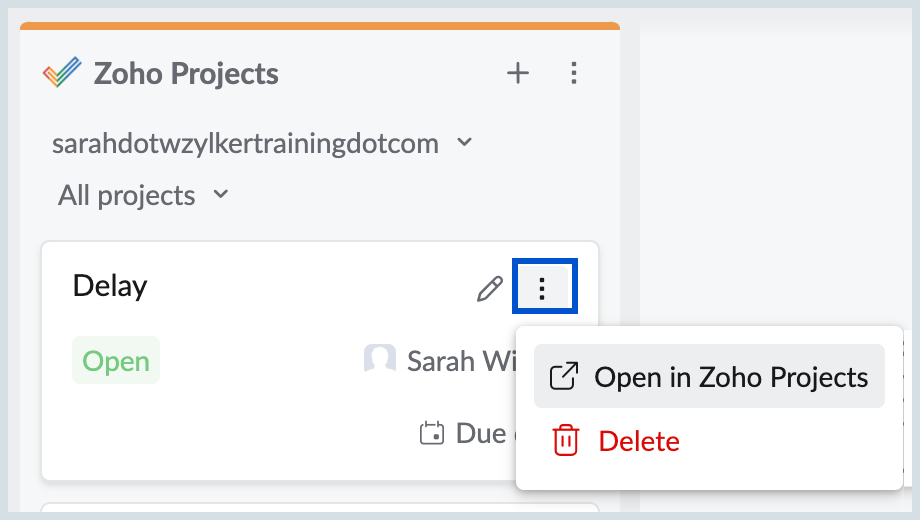
Task: Click the chevron beside All projects
Action: point(222,194)
